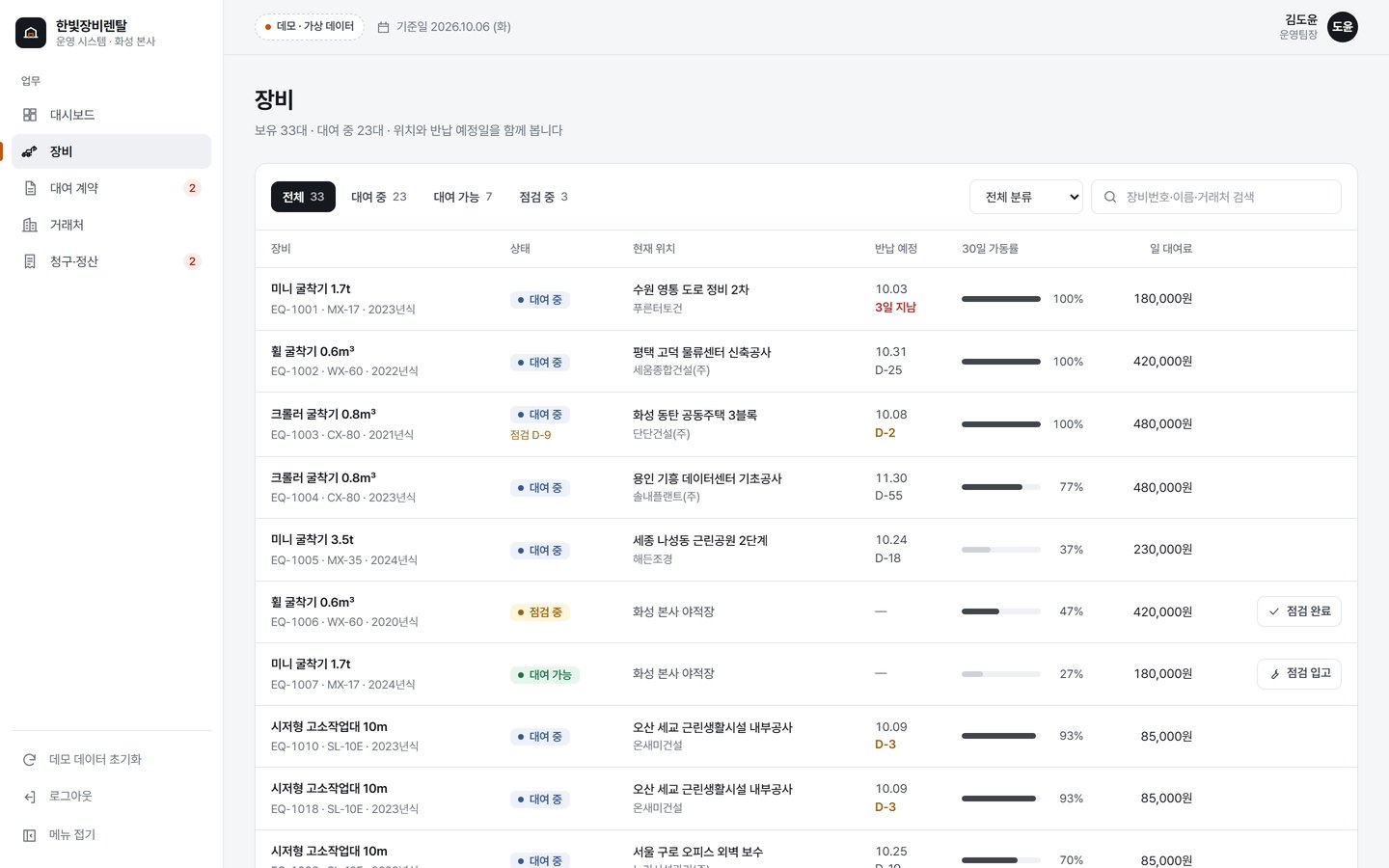Click the 일 대여료 column header
This screenshot has height=868, width=1389.
pos(1171,249)
